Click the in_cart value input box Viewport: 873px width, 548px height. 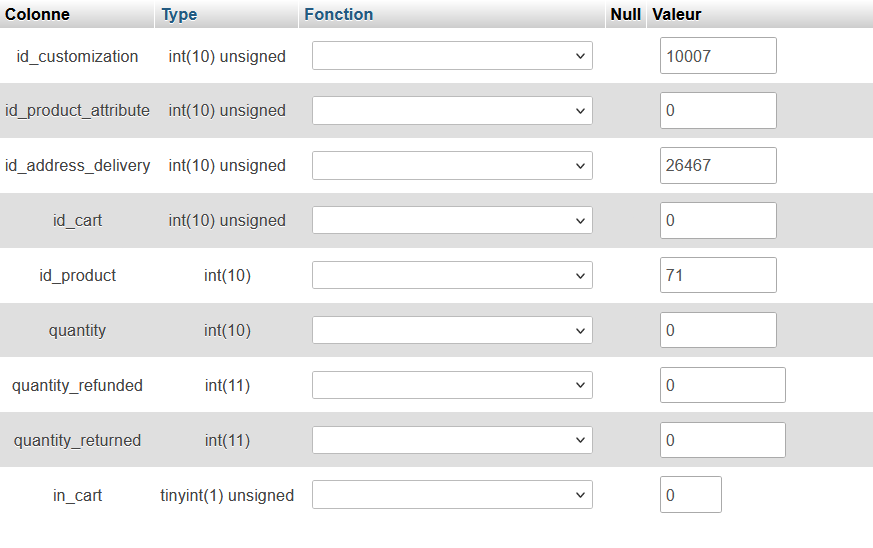pos(690,495)
